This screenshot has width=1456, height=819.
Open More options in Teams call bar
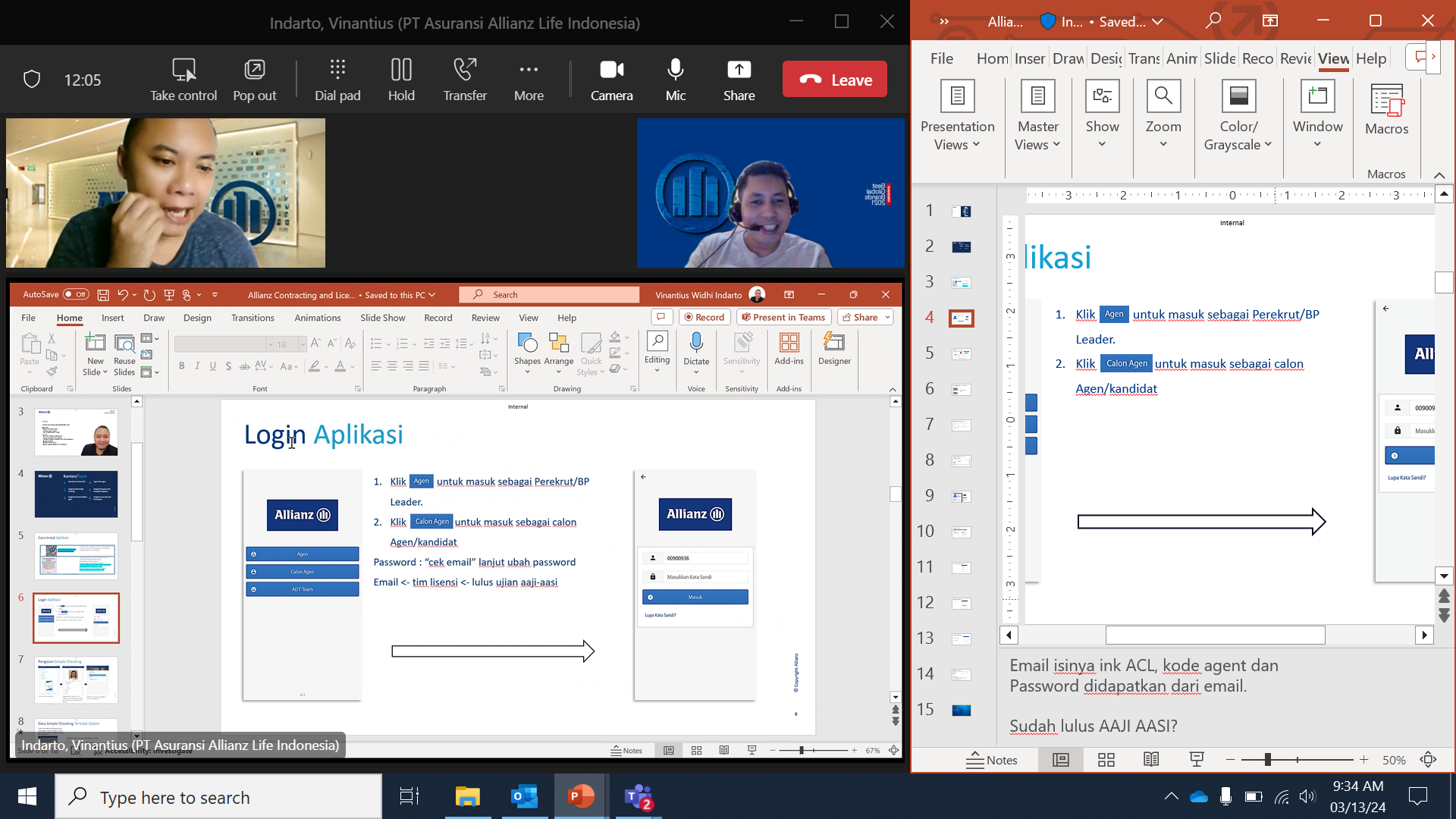pyautogui.click(x=529, y=80)
